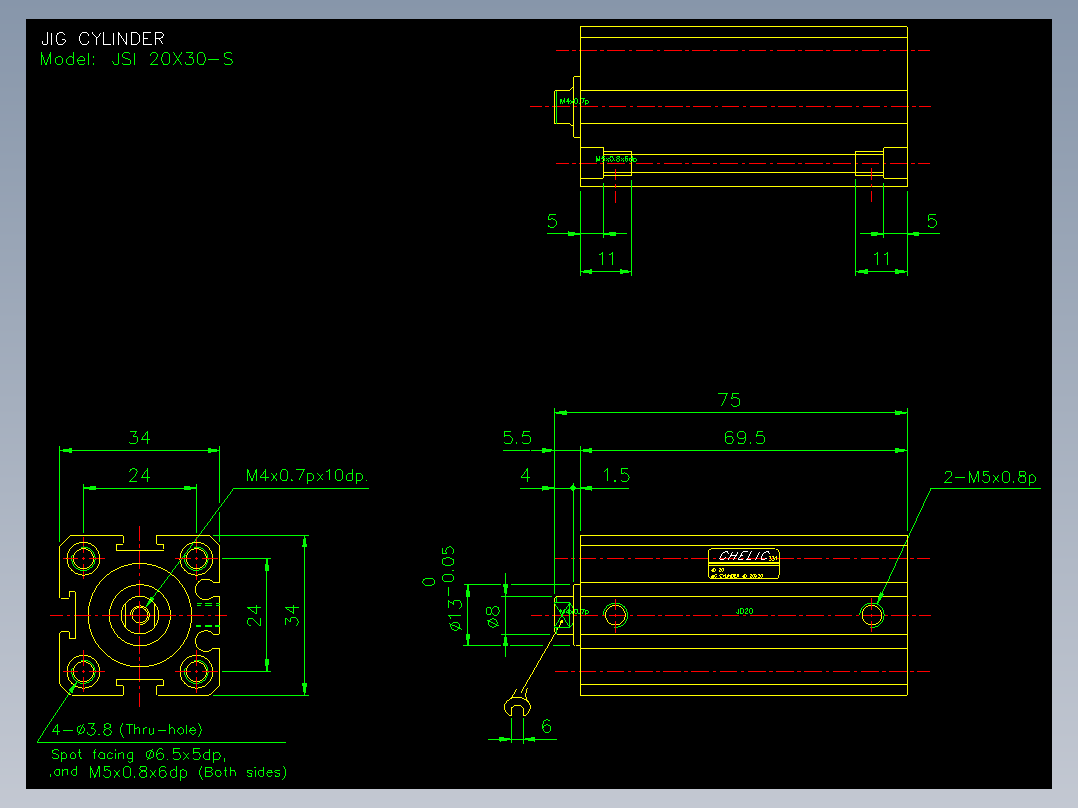Select the right 5 dimension in the top view
The width and height of the screenshot is (1078, 808).
coord(932,221)
